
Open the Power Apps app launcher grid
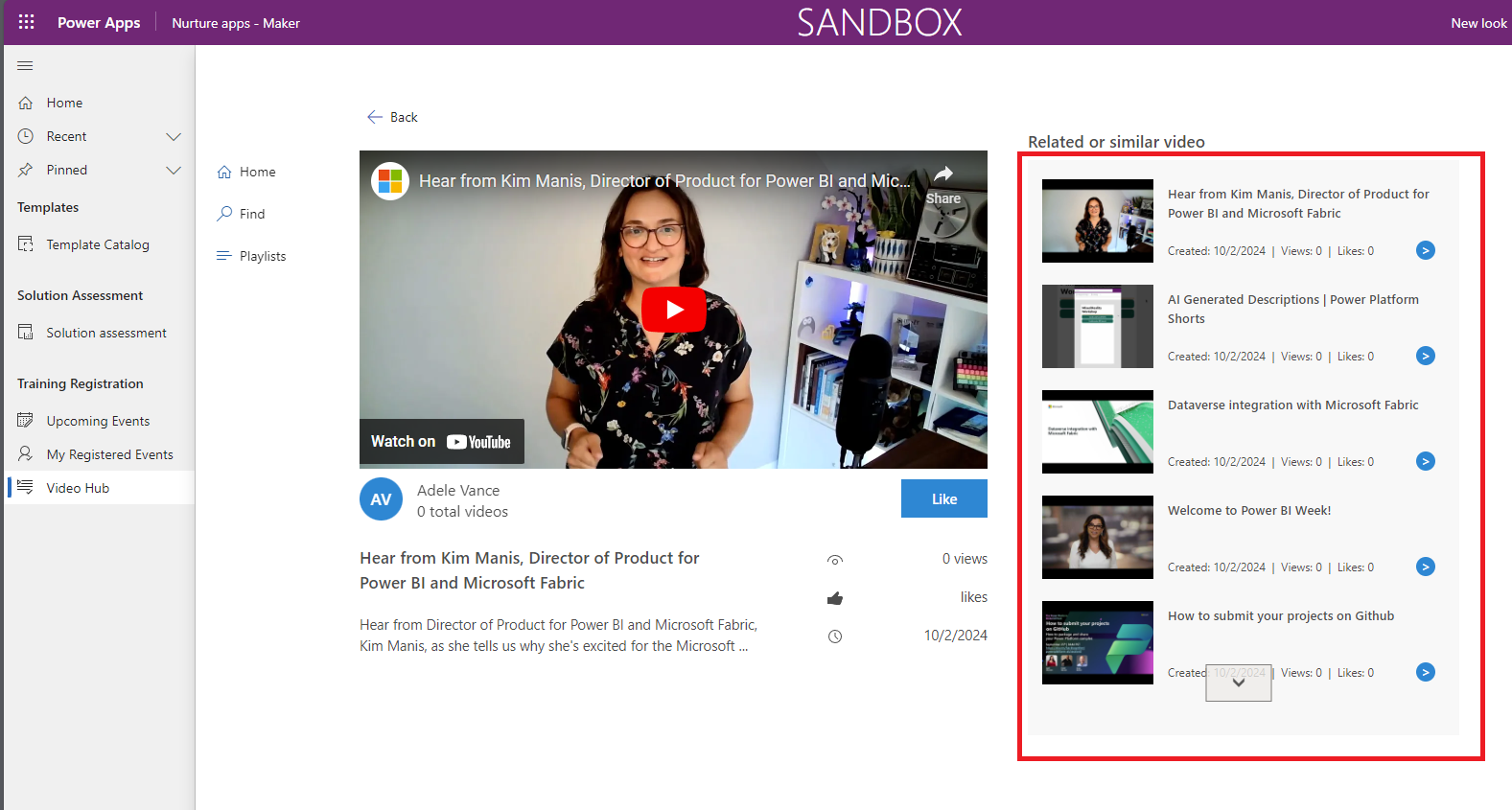click(x=26, y=22)
